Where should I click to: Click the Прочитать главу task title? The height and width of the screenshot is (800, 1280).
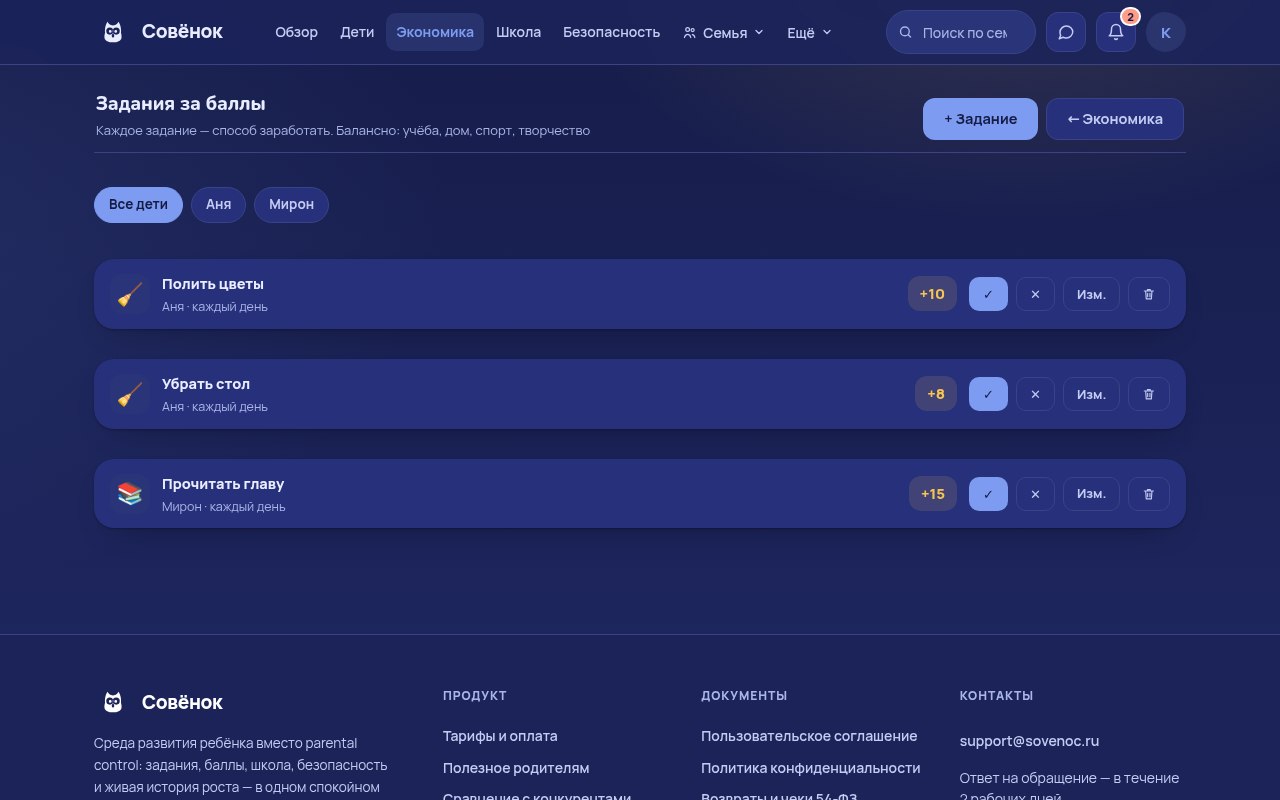tap(223, 484)
